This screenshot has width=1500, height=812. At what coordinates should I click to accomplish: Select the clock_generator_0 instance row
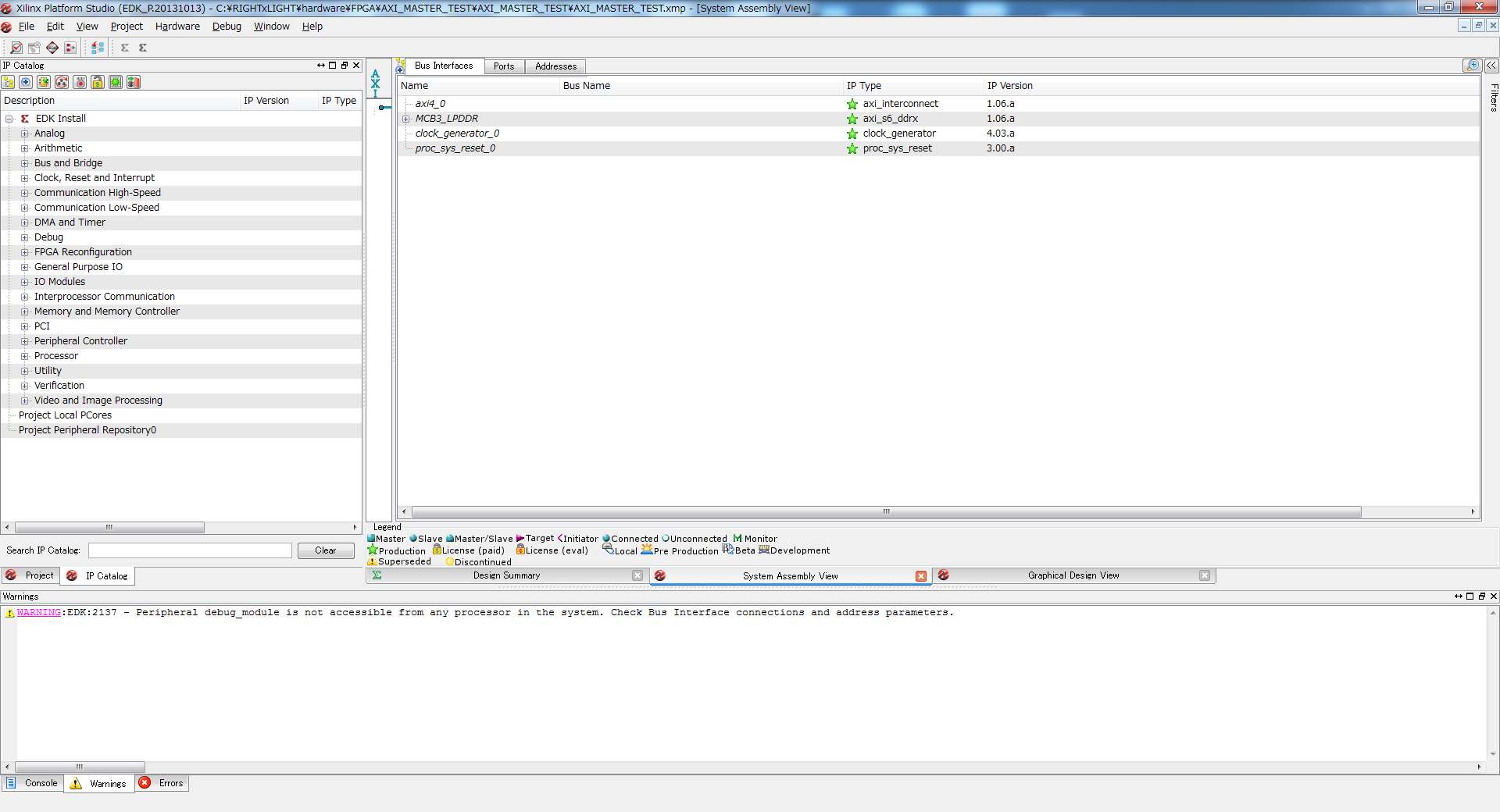(938, 134)
